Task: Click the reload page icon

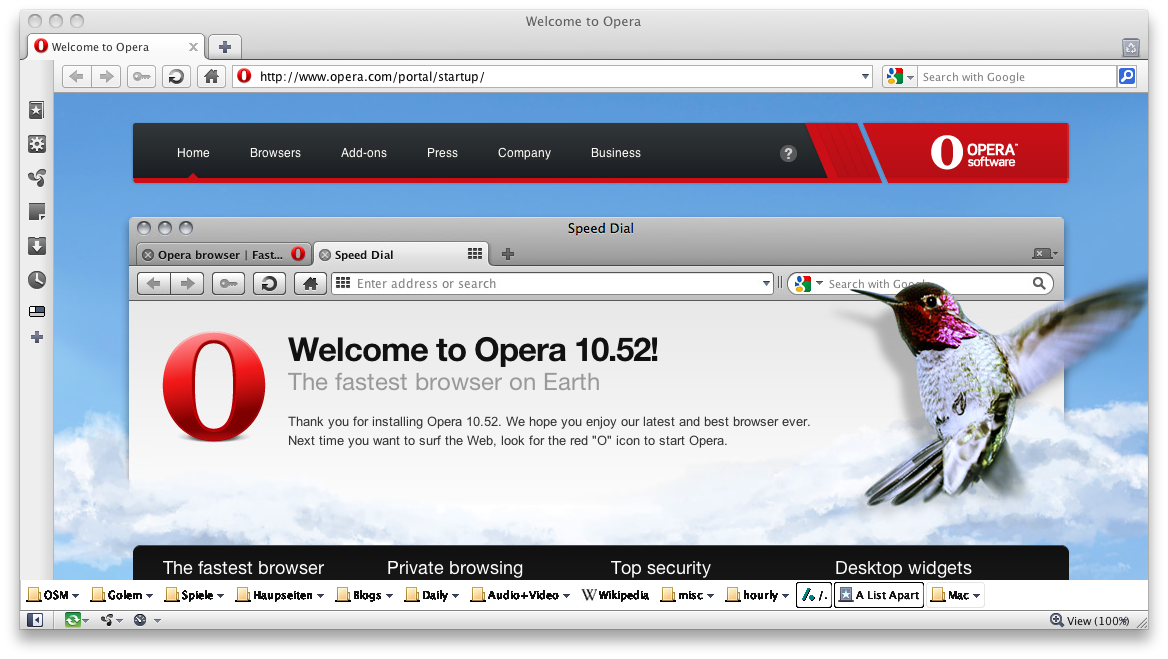Action: pyautogui.click(x=176, y=76)
